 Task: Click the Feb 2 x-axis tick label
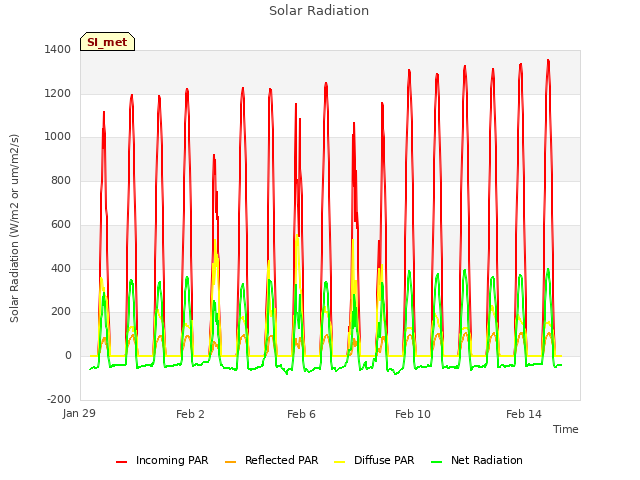click(190, 414)
